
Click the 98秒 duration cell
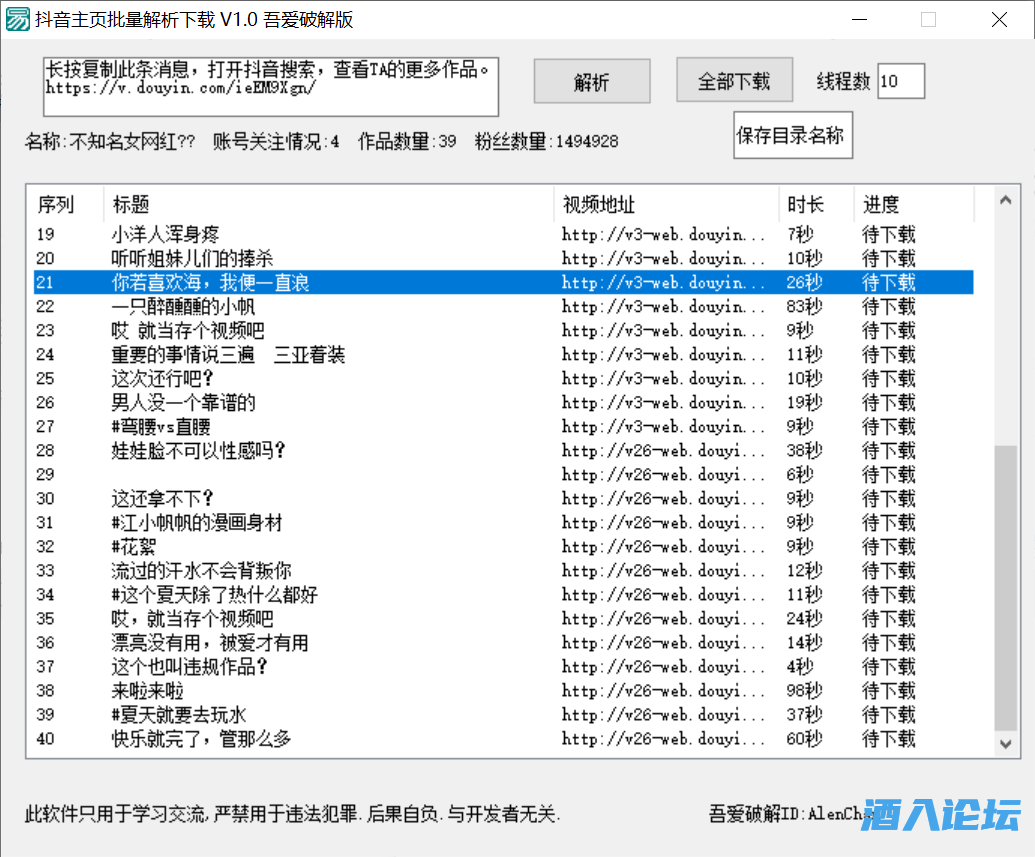(804, 691)
